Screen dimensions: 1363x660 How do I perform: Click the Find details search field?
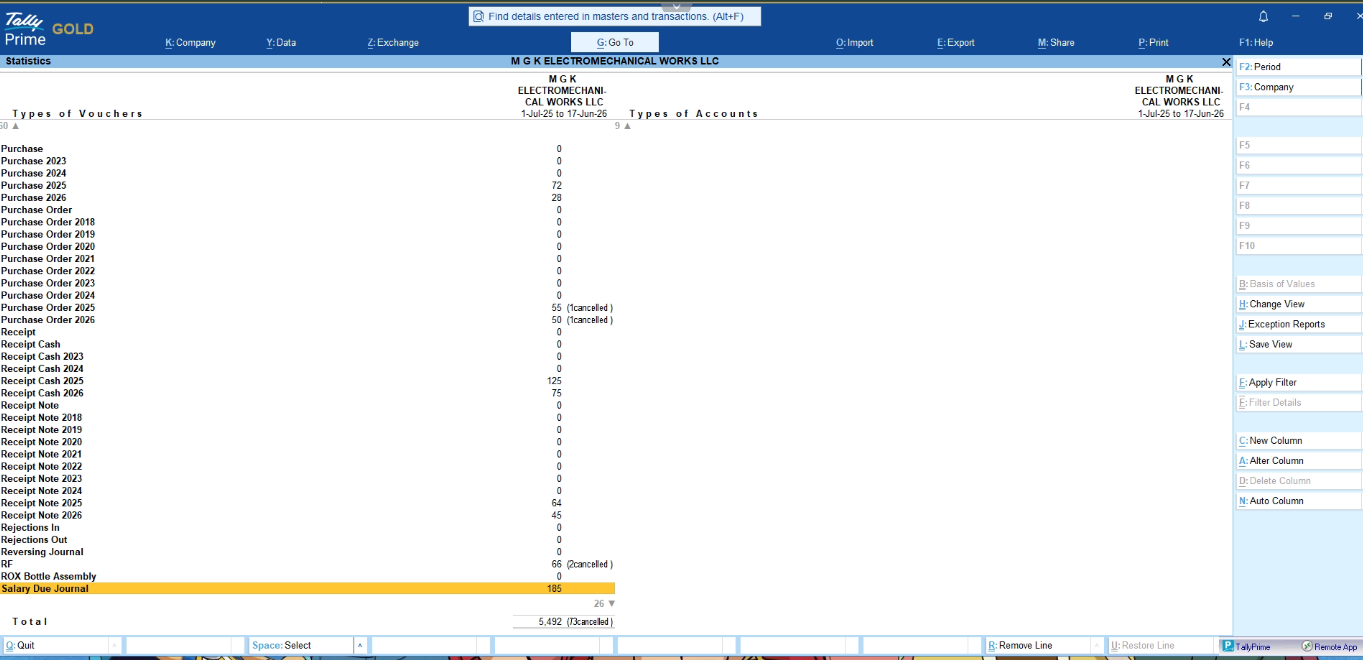tap(615, 16)
